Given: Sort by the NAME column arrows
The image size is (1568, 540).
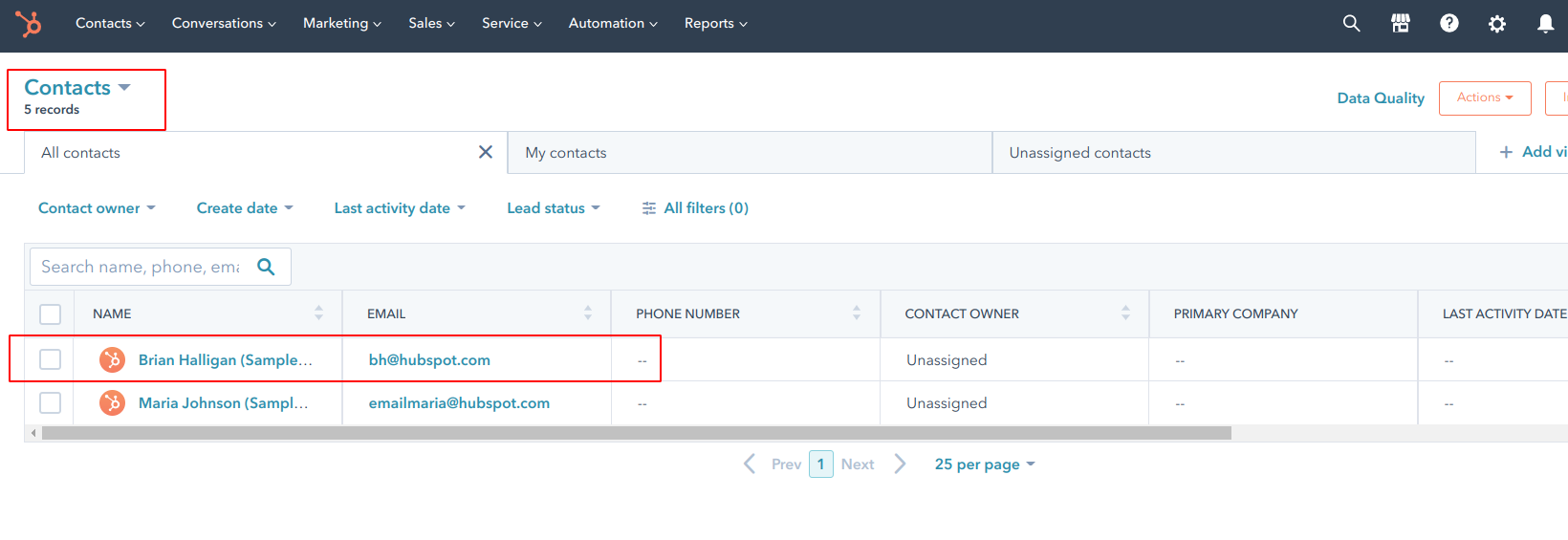Looking at the screenshot, I should click(318, 313).
